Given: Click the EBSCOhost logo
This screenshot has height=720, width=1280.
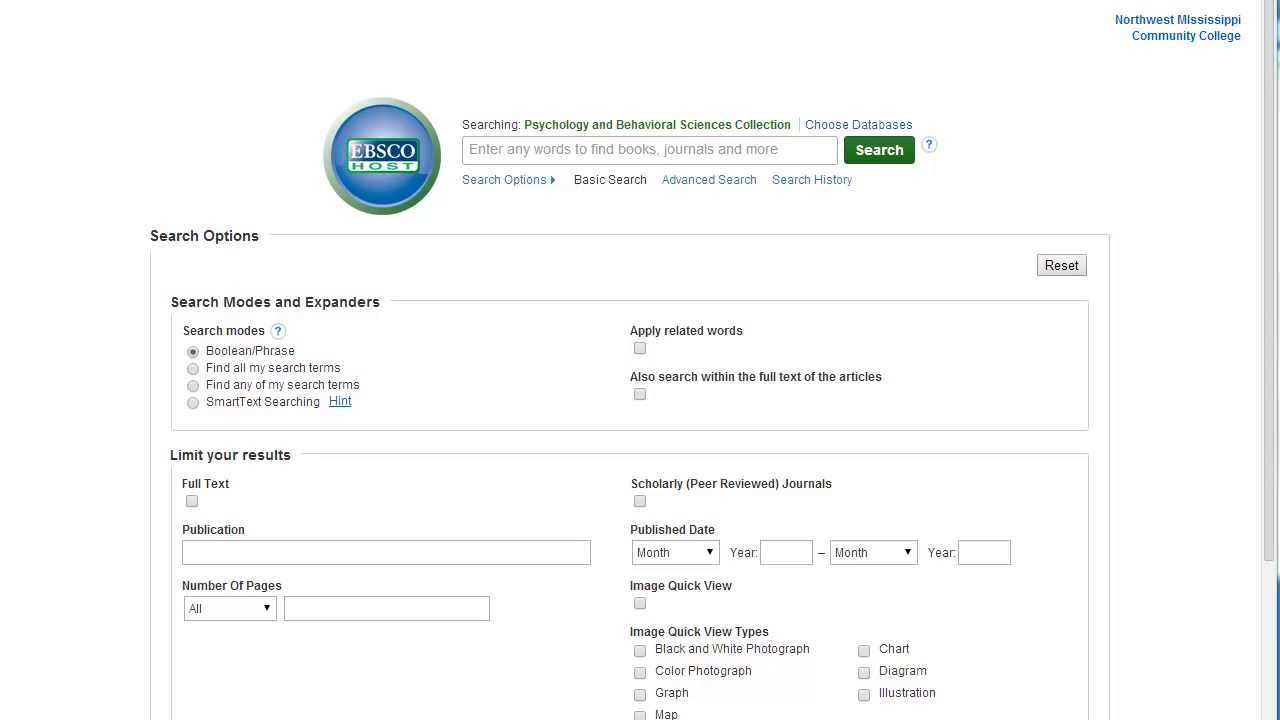Looking at the screenshot, I should (382, 156).
